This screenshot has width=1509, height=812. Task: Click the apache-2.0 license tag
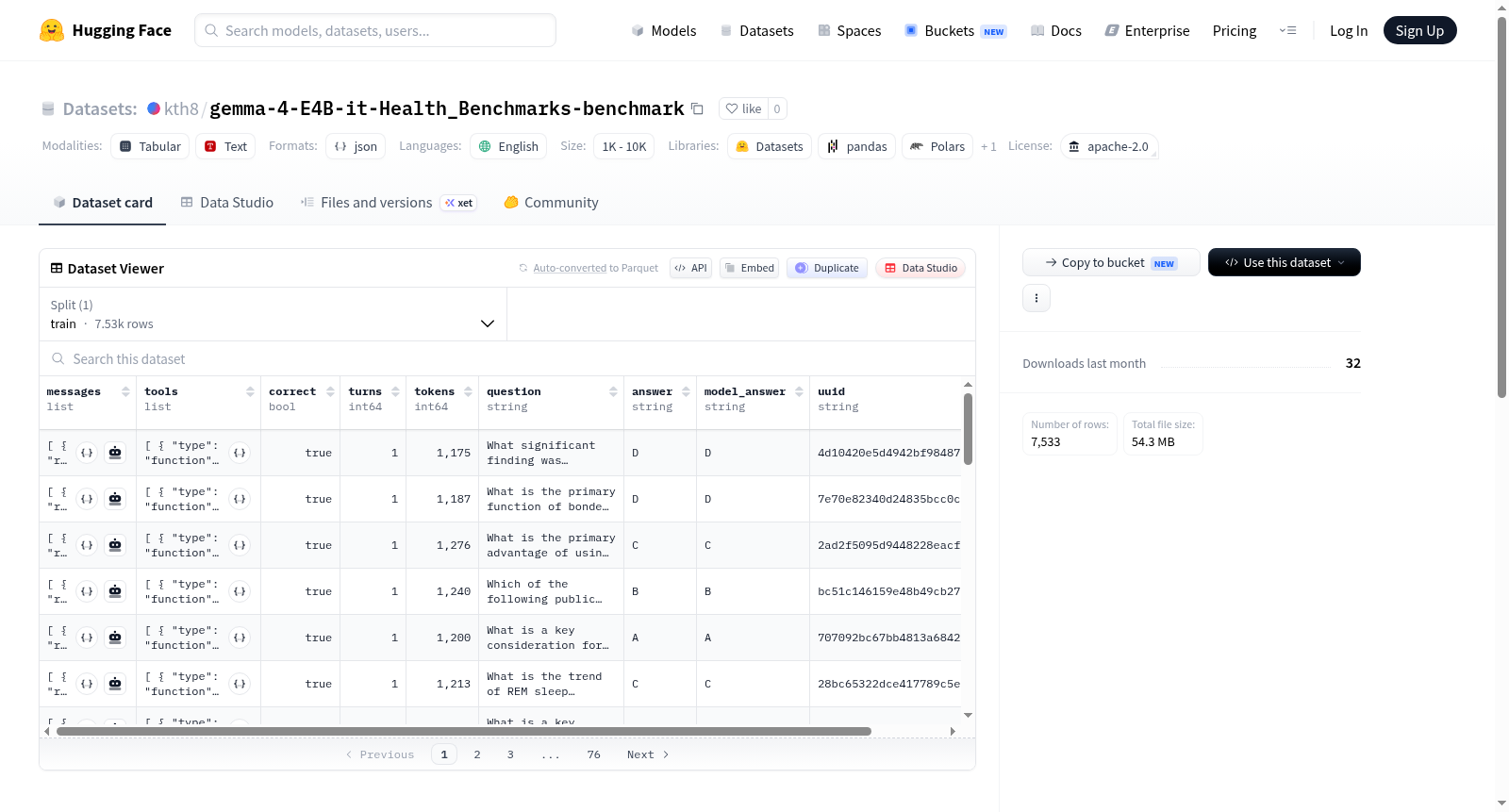pyautogui.click(x=1109, y=146)
